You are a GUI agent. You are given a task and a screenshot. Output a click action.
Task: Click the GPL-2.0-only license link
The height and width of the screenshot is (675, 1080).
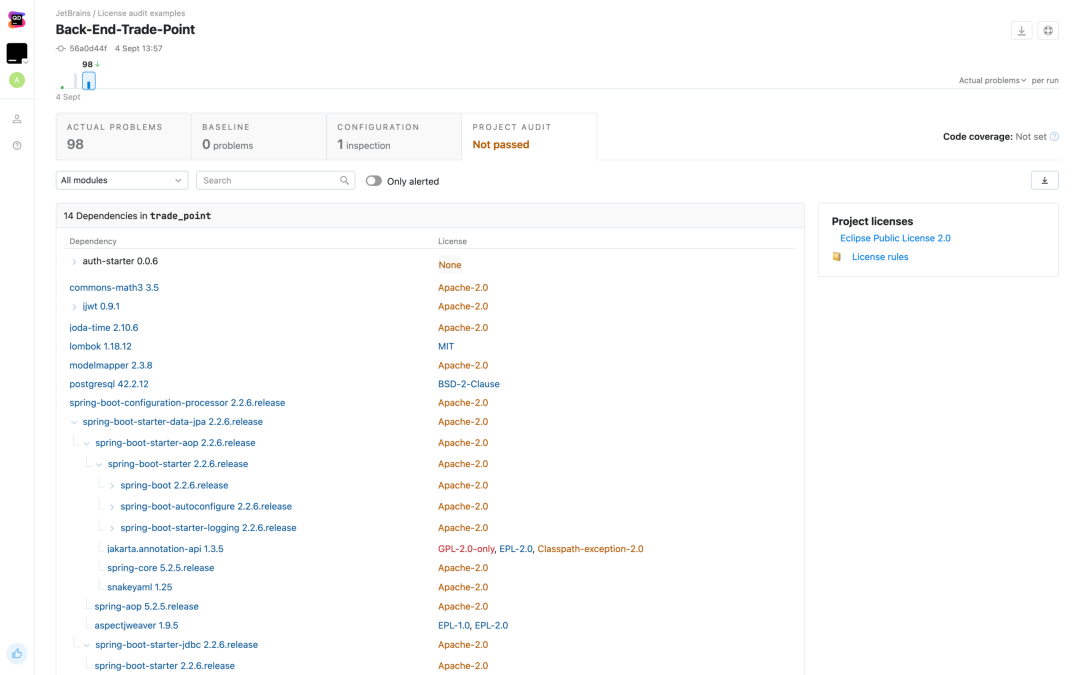(466, 549)
